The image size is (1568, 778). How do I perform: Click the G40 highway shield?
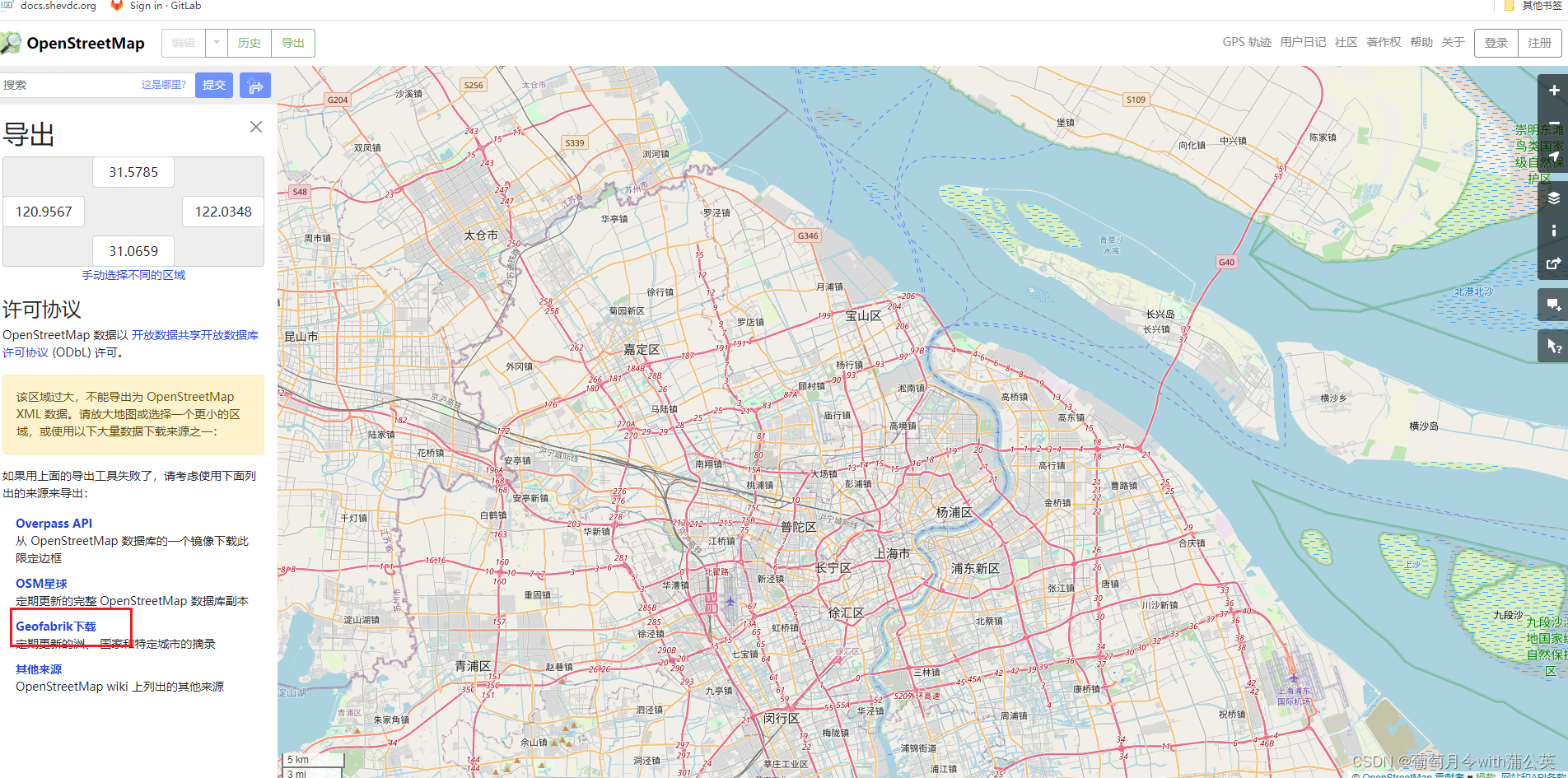coord(1226,262)
